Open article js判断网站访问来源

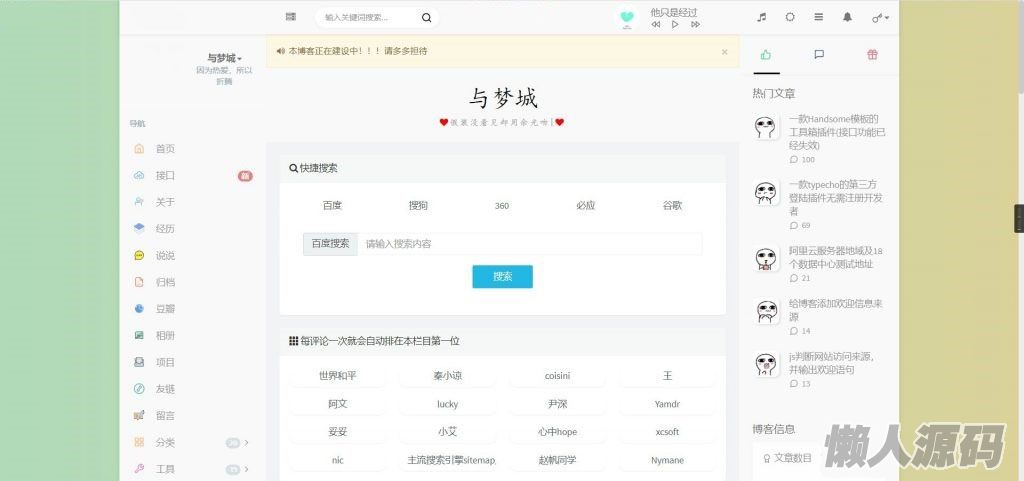pyautogui.click(x=831, y=363)
